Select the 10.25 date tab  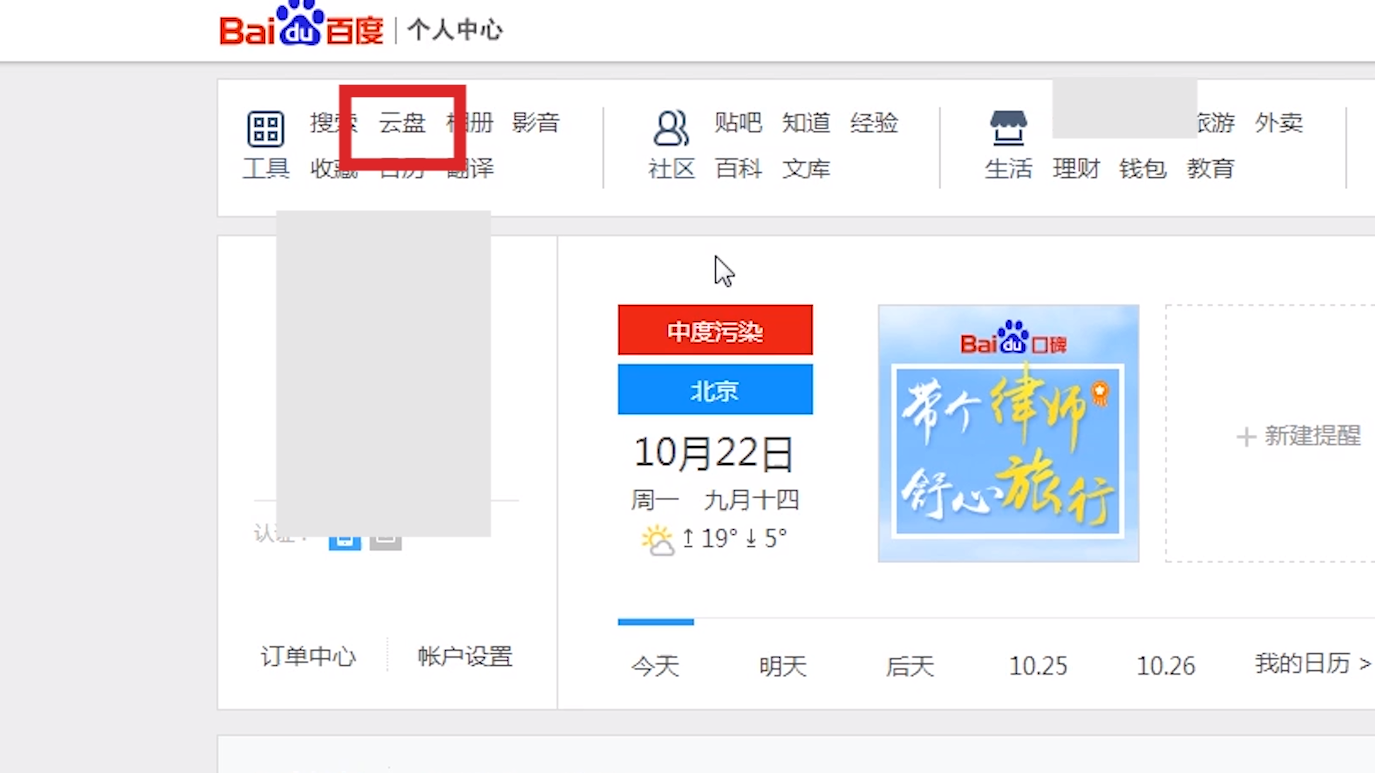[1038, 666]
